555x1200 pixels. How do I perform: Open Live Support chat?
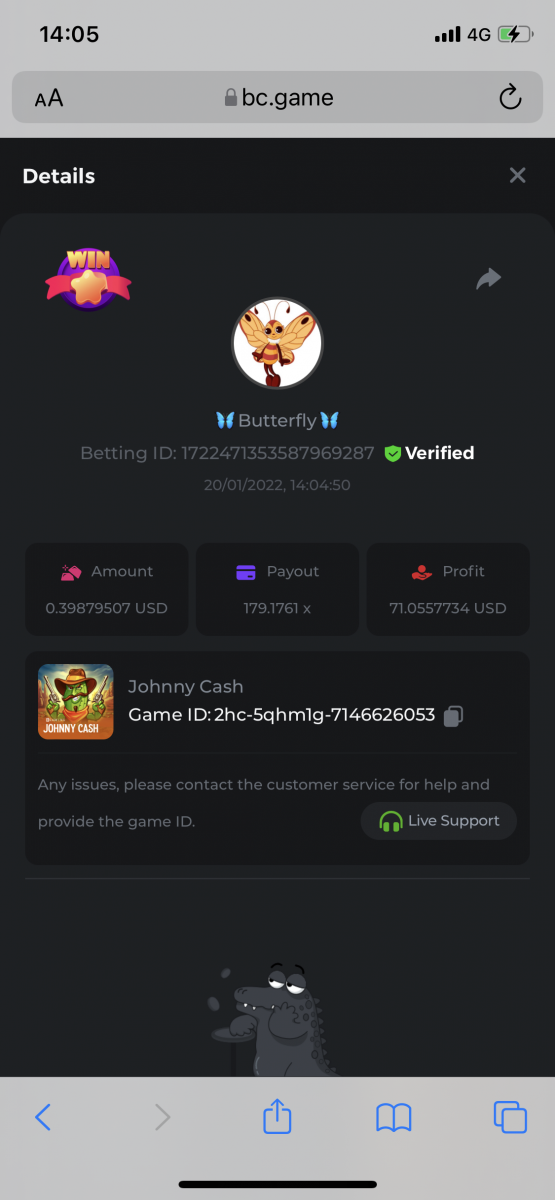(x=439, y=821)
